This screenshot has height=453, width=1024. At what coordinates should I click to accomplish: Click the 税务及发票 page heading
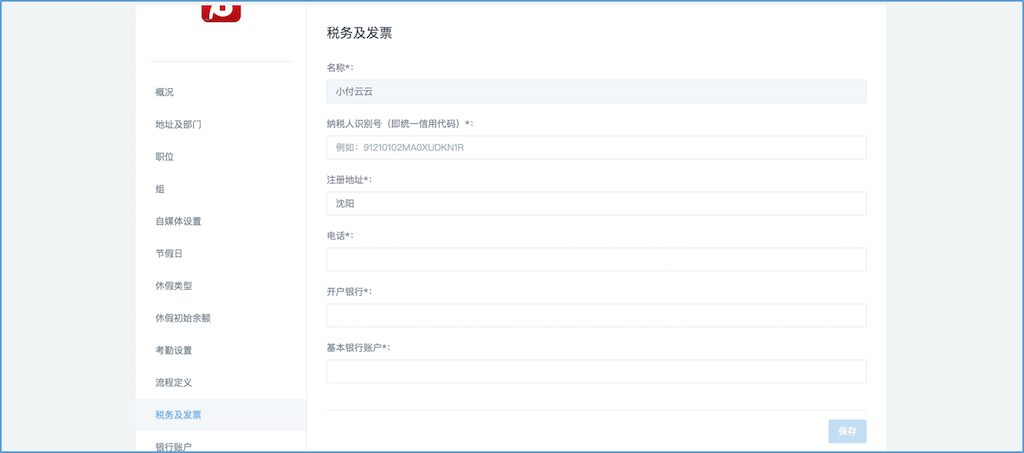359,33
